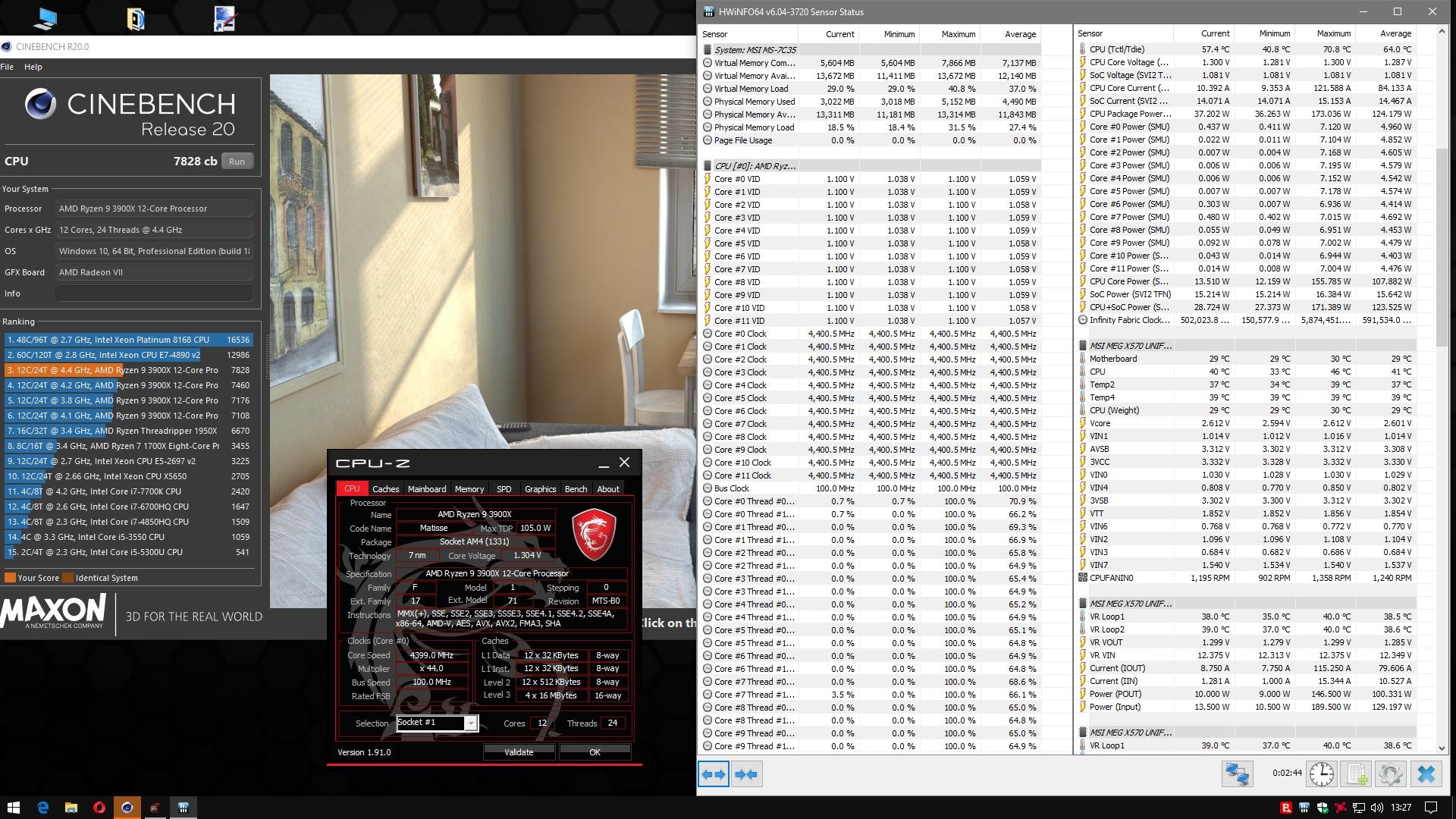Image resolution: width=1456 pixels, height=819 pixels.
Task: Switch to the Memory tab in CPU-Z
Action: point(469,489)
